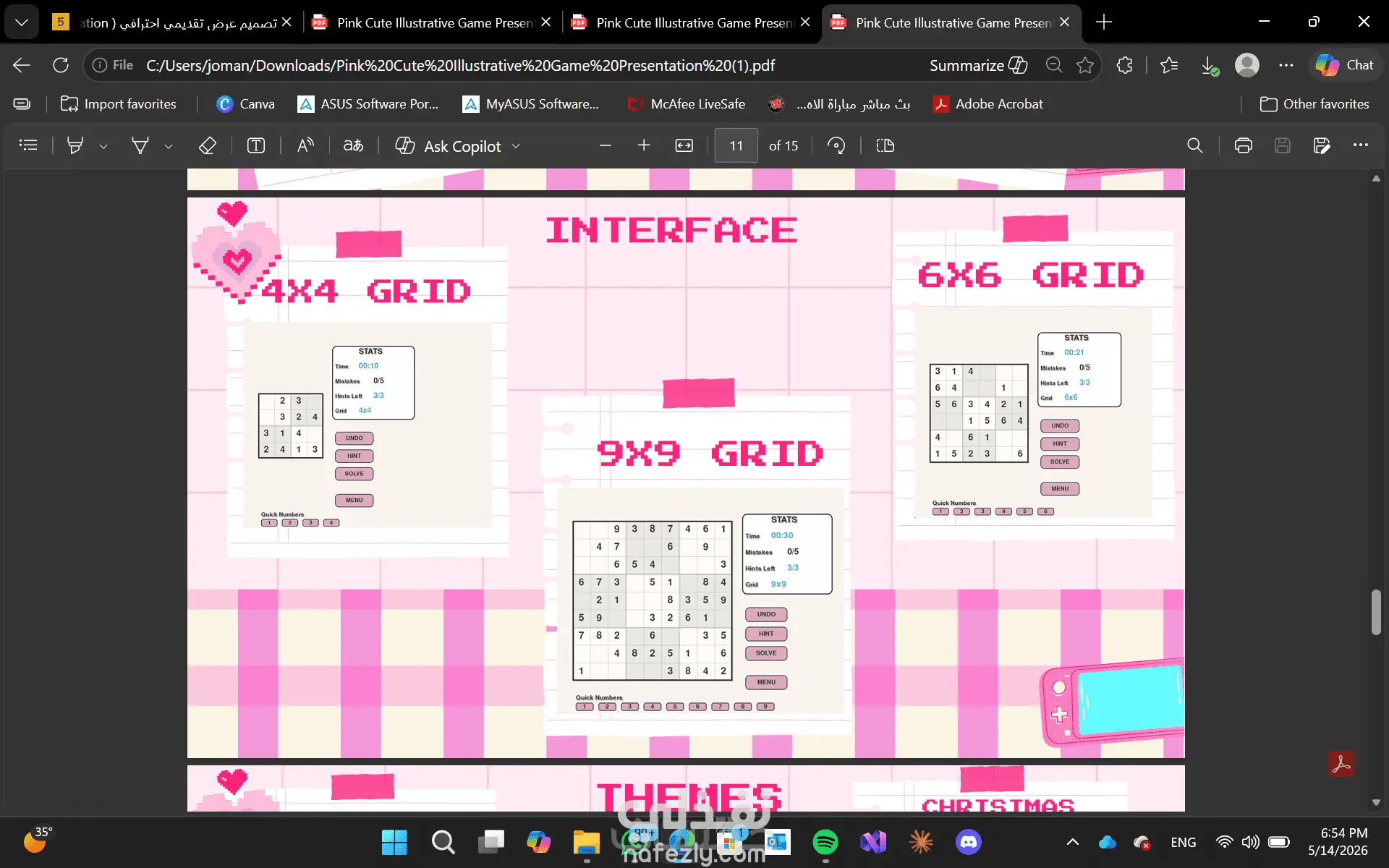Open browser Settings and more menu

tap(1286, 65)
